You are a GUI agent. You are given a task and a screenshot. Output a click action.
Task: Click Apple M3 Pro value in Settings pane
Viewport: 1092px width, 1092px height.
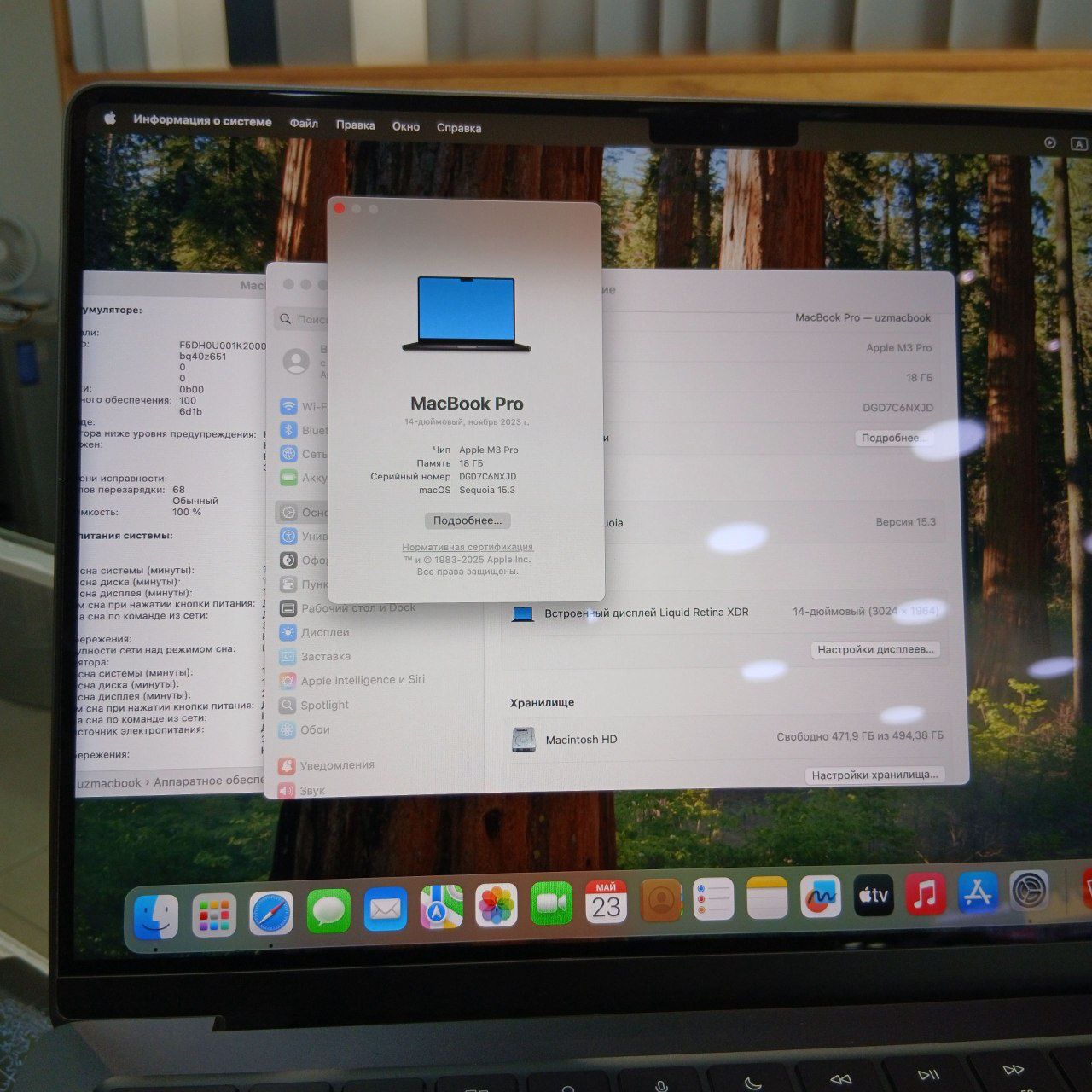pos(899,347)
